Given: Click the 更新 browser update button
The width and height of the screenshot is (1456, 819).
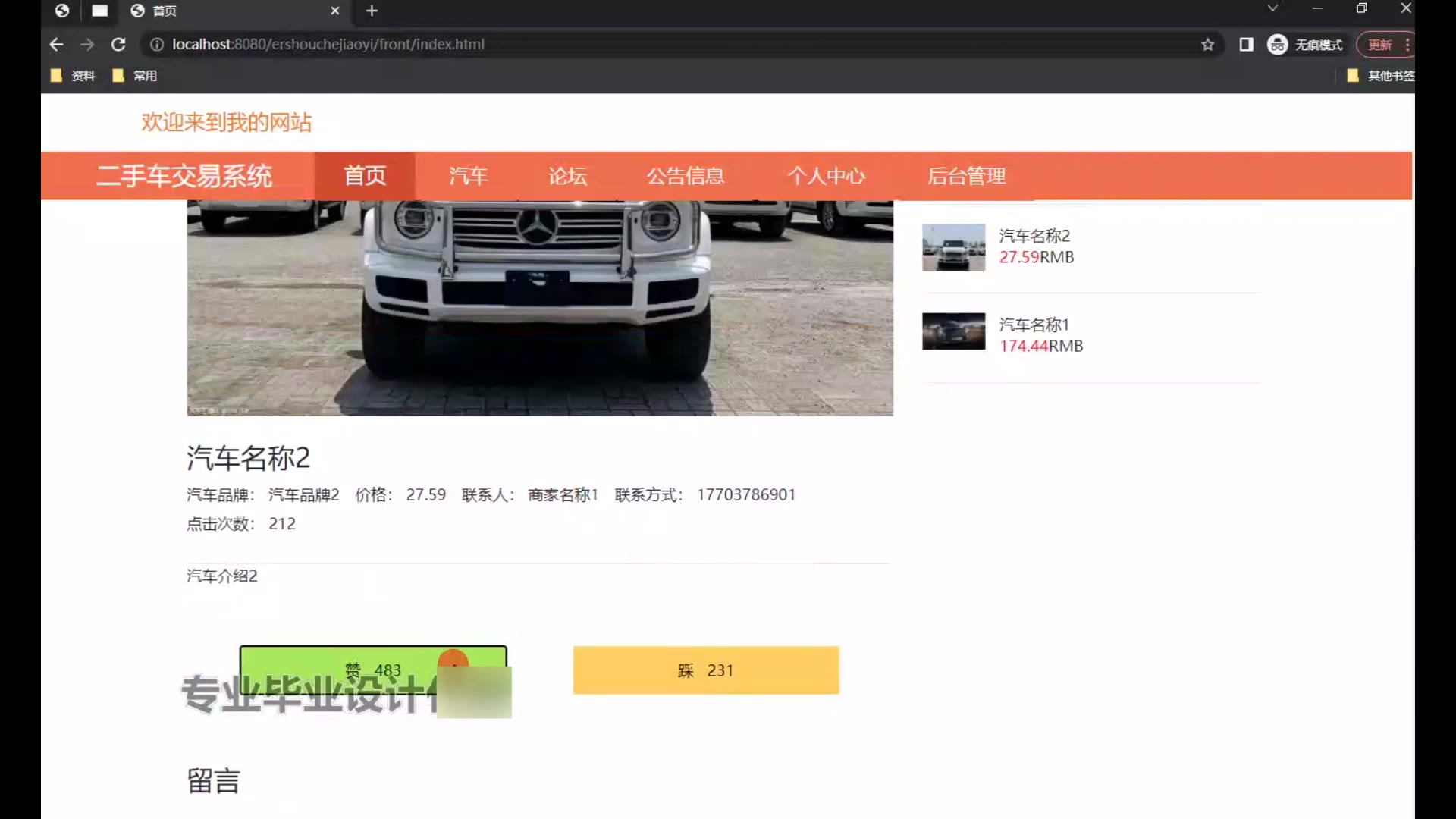Looking at the screenshot, I should [1380, 45].
